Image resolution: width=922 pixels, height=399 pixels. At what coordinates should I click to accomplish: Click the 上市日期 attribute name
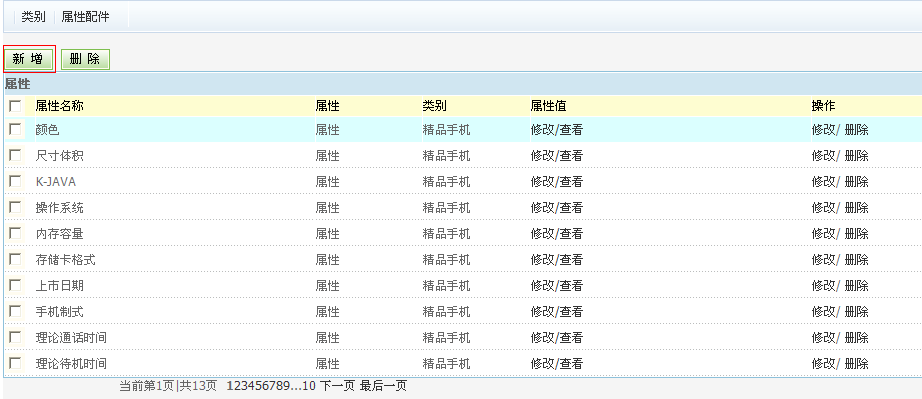[x=59, y=286]
